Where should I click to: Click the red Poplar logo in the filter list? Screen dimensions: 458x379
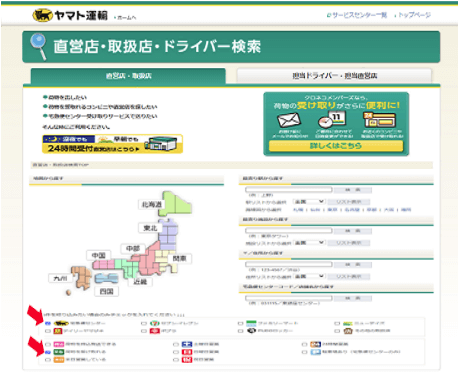[x=155, y=331]
